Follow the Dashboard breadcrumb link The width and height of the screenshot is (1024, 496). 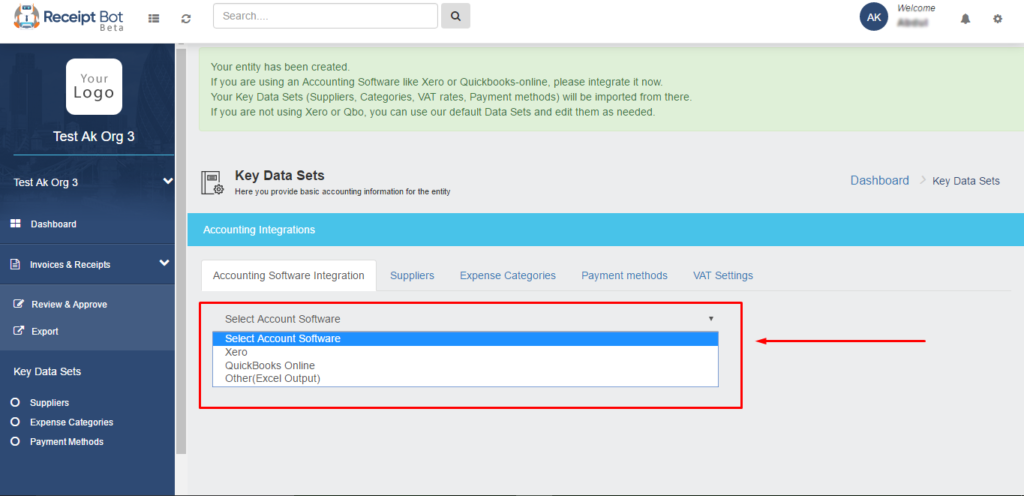point(880,181)
